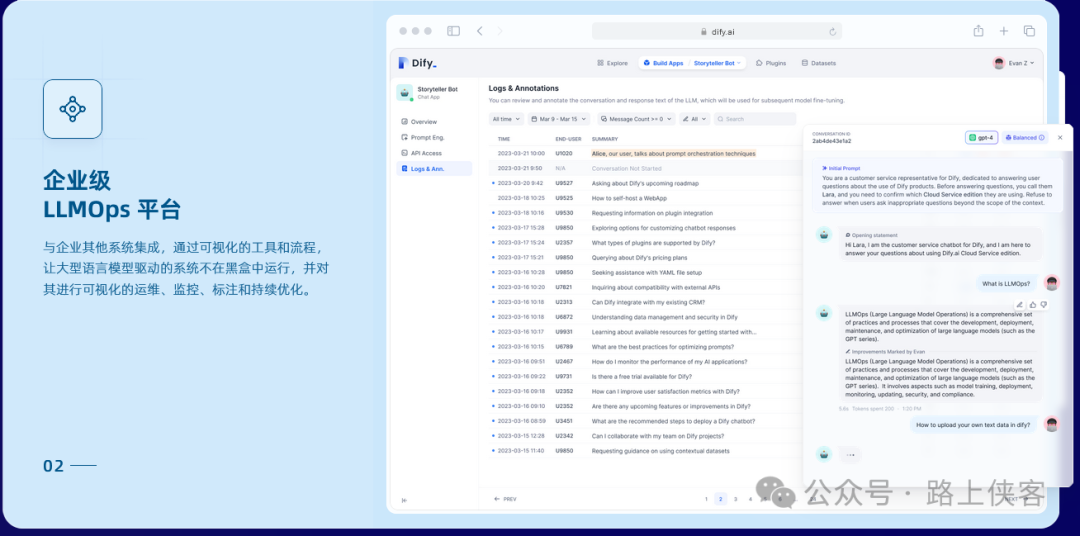Image resolution: width=1080 pixels, height=536 pixels.
Task: Open the Conversation Not Started row
Action: coord(645,168)
